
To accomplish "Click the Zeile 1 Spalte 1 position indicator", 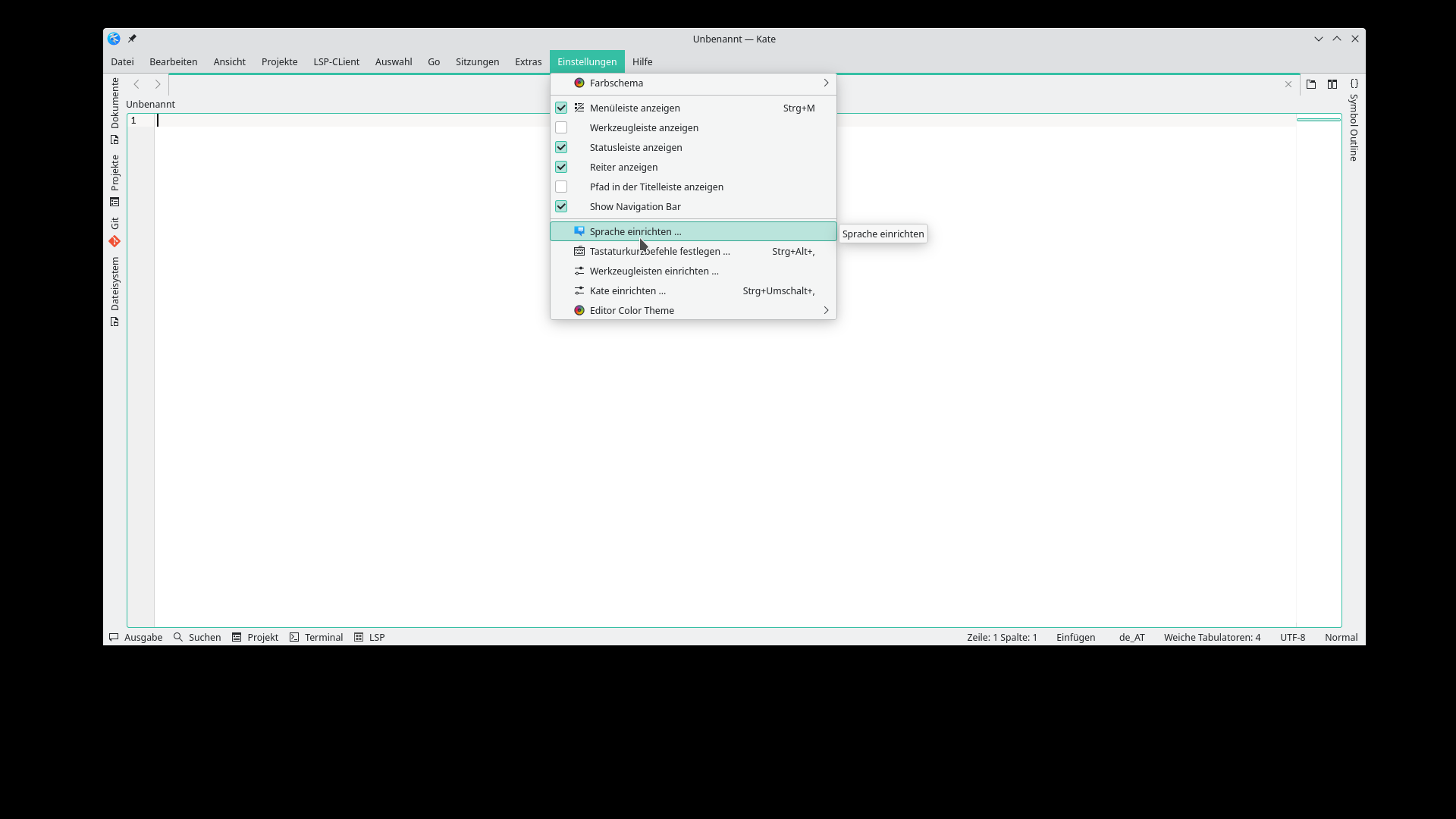I will pos(1002,637).
